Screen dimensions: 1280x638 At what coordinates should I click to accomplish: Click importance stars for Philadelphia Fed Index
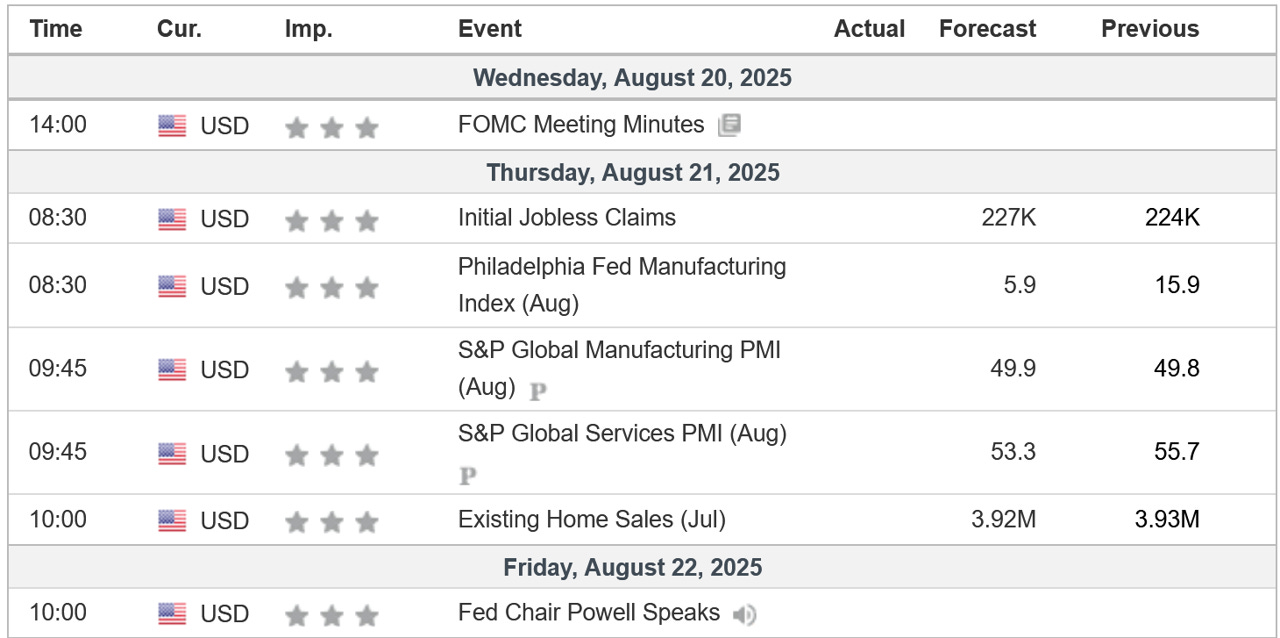click(x=331, y=288)
